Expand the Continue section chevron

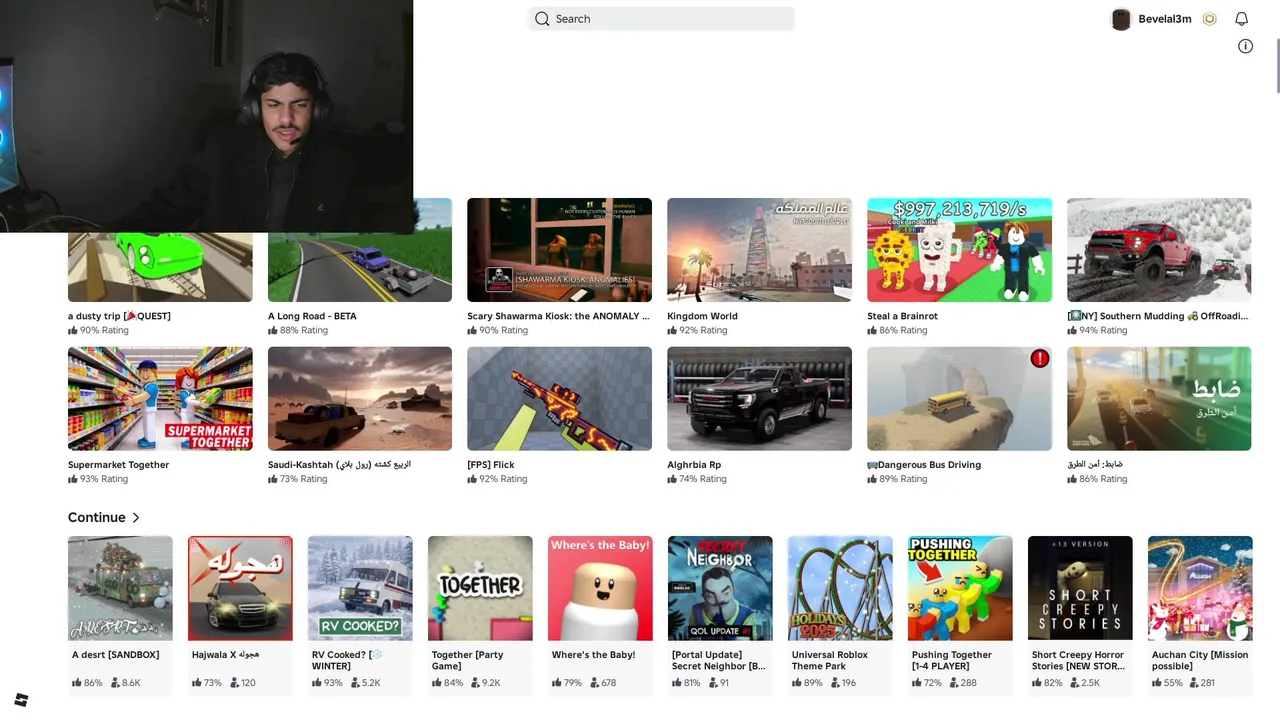(136, 517)
